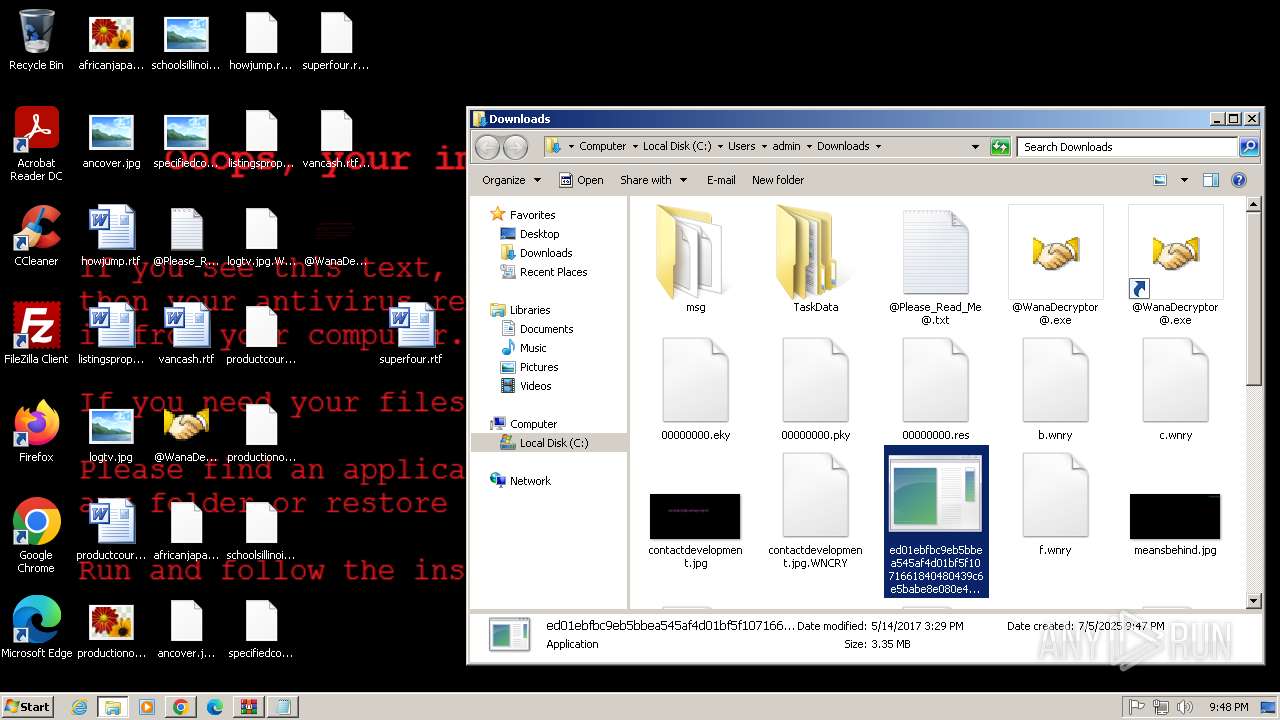Viewport: 1280px width, 720px height.
Task: Select Local Disk (C:) in navigation tree
Action: pyautogui.click(x=553, y=443)
